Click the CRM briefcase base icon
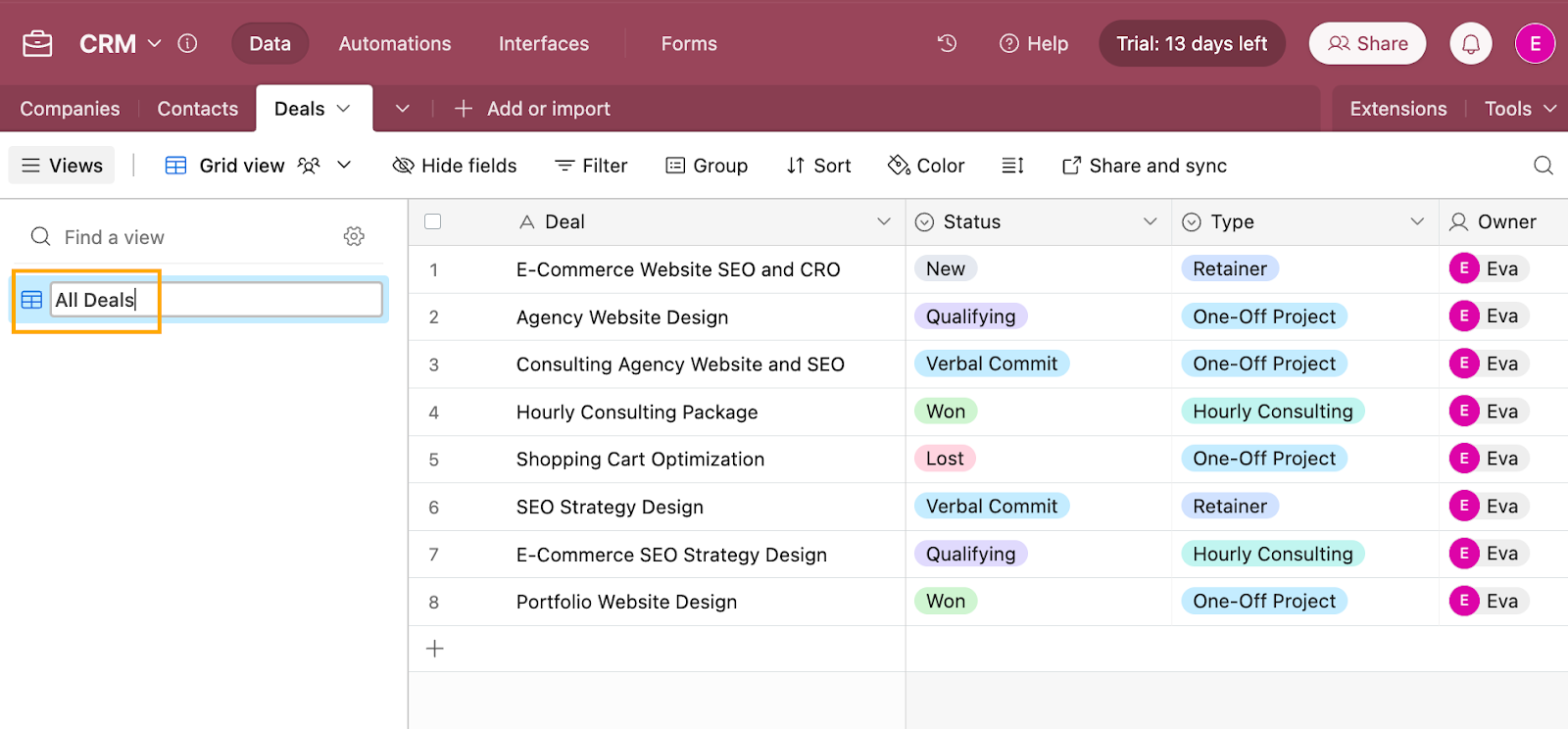This screenshot has width=1568, height=729. coord(37,44)
